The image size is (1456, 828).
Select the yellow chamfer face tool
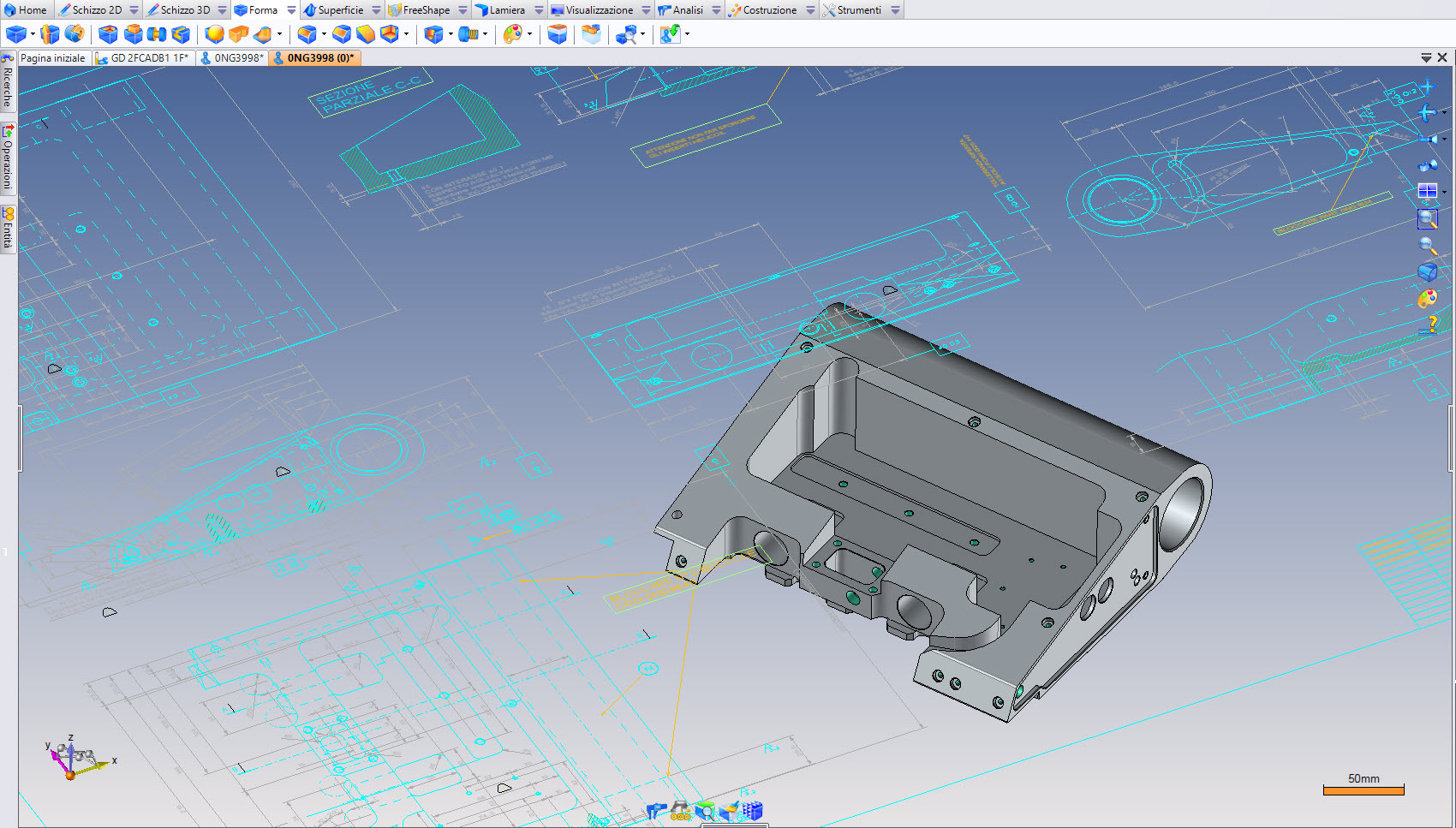tap(366, 34)
